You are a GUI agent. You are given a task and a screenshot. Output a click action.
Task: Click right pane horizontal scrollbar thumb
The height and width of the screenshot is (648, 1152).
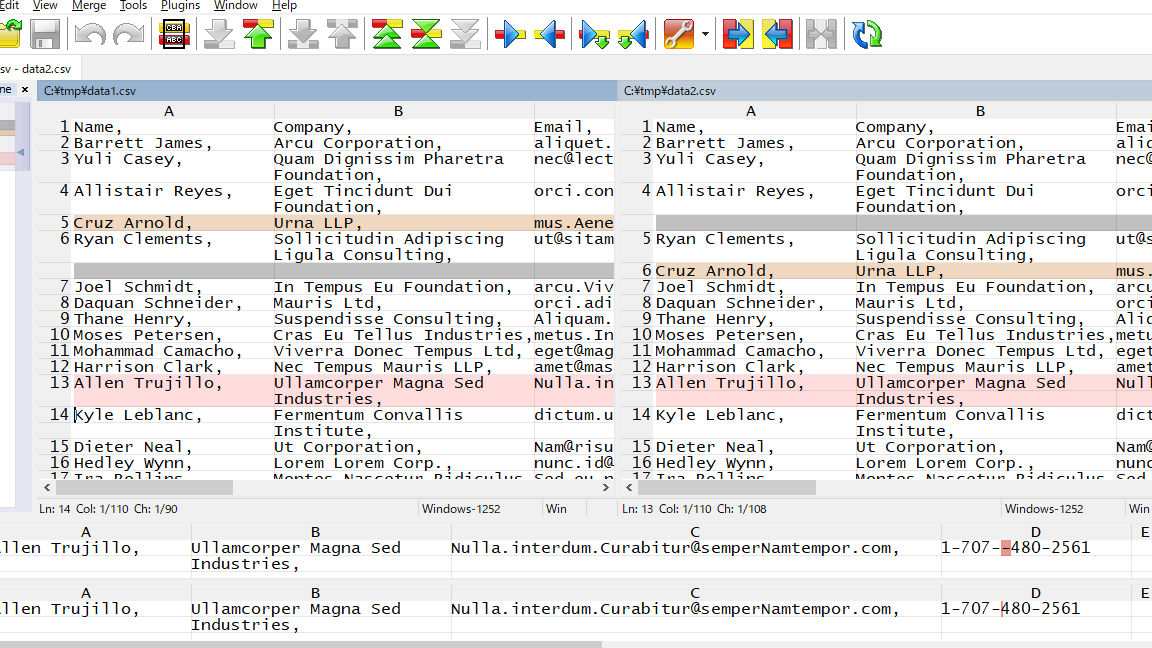(x=726, y=487)
